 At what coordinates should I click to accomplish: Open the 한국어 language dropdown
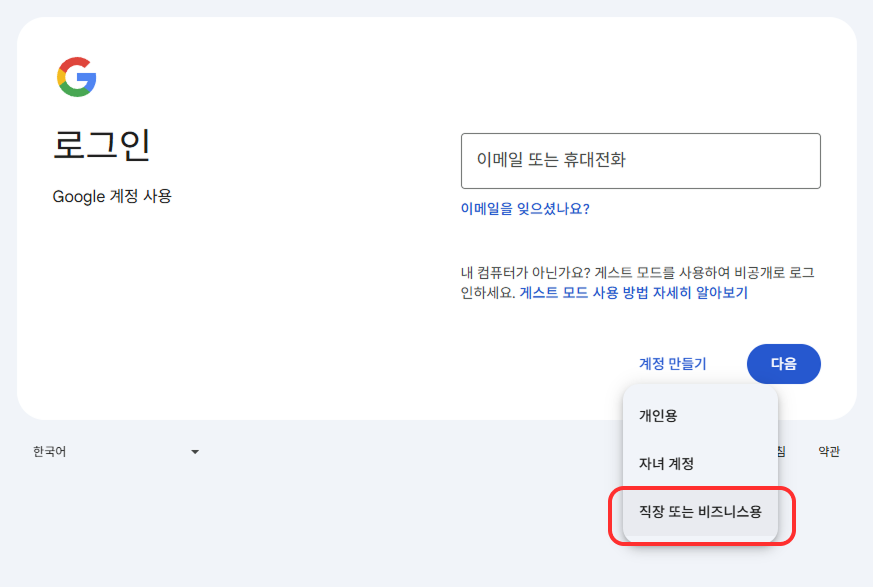(116, 452)
